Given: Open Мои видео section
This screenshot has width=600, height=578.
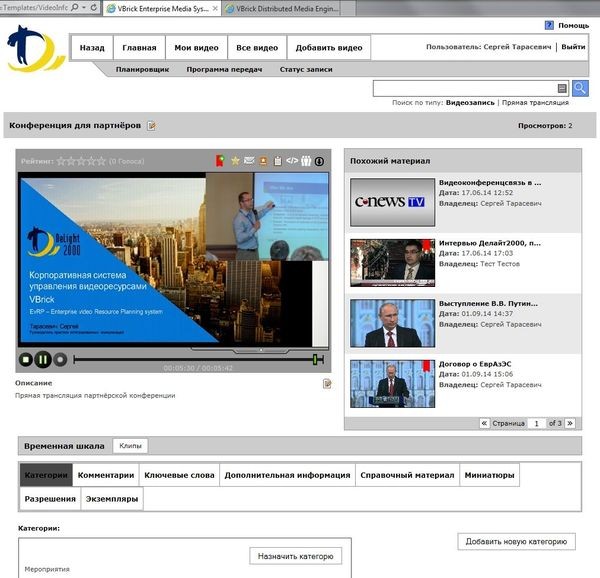Looking at the screenshot, I should click(x=196, y=48).
